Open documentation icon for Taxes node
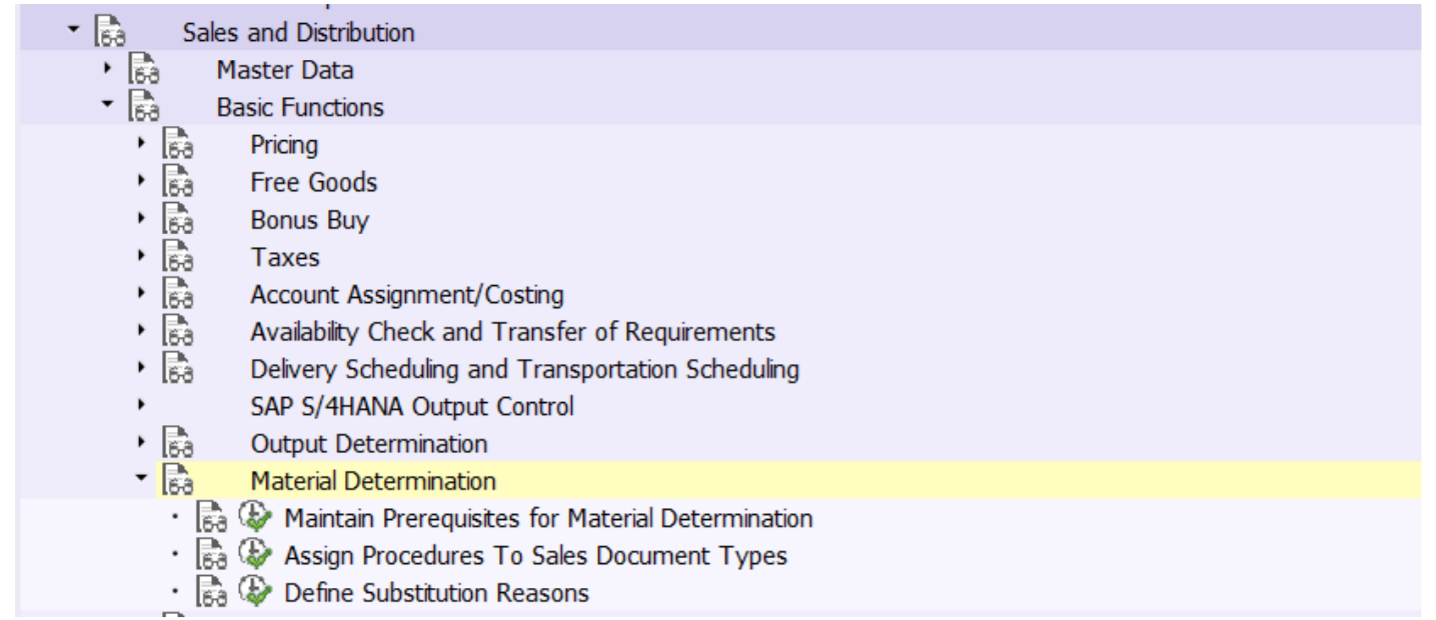 177,258
